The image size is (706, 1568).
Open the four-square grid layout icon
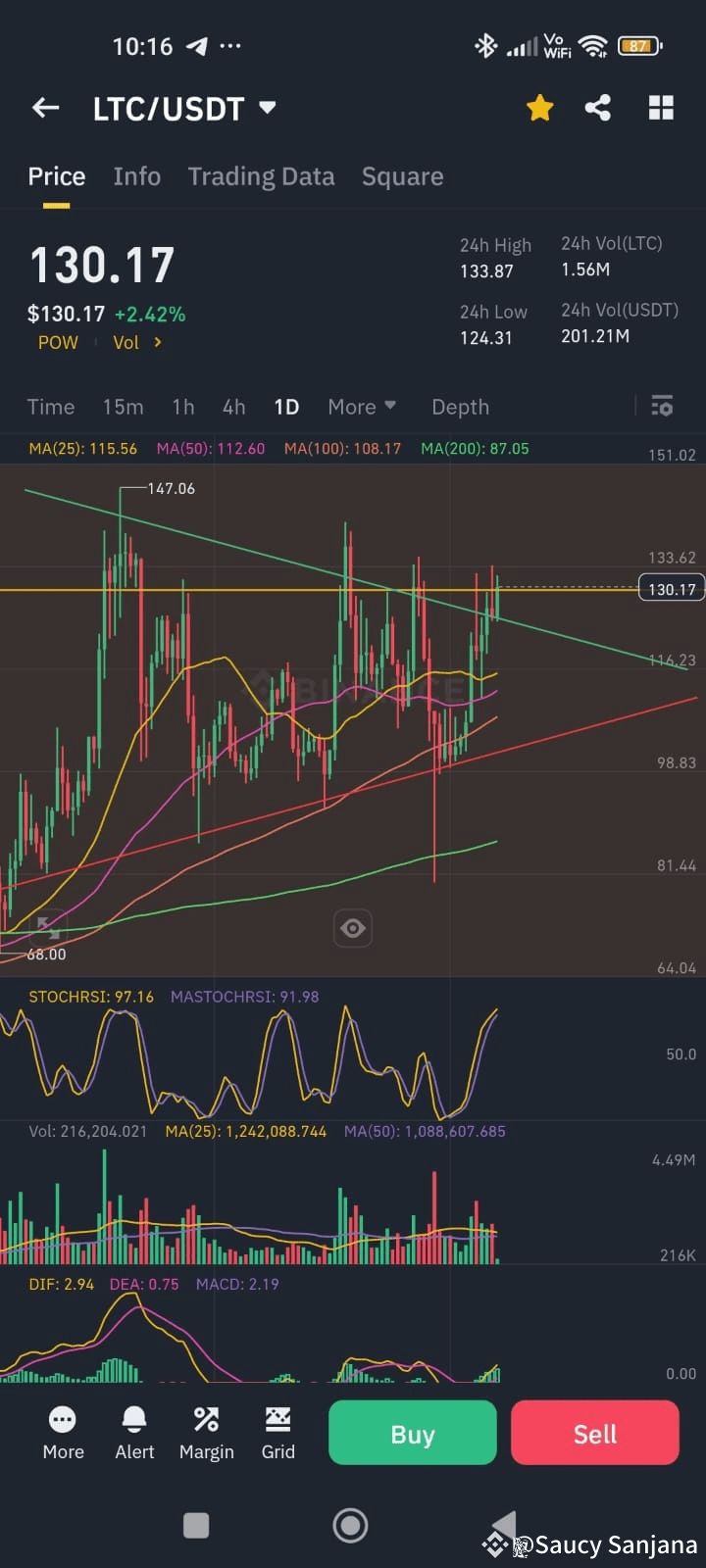(x=661, y=108)
